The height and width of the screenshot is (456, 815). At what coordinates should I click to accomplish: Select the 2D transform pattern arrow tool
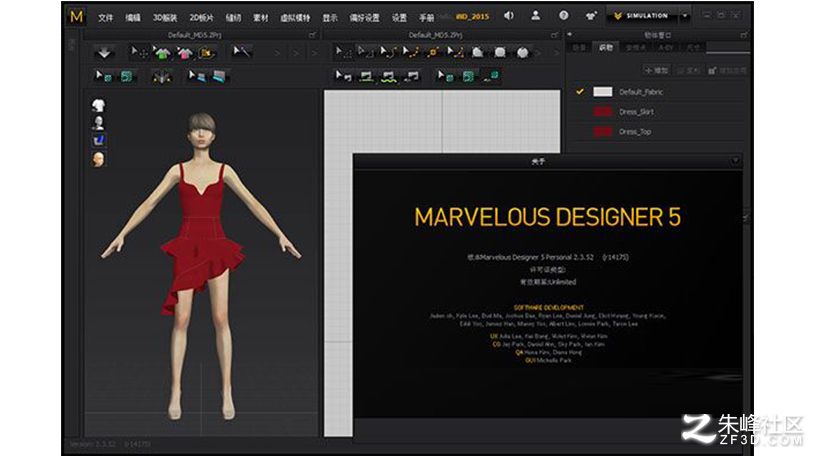343,52
